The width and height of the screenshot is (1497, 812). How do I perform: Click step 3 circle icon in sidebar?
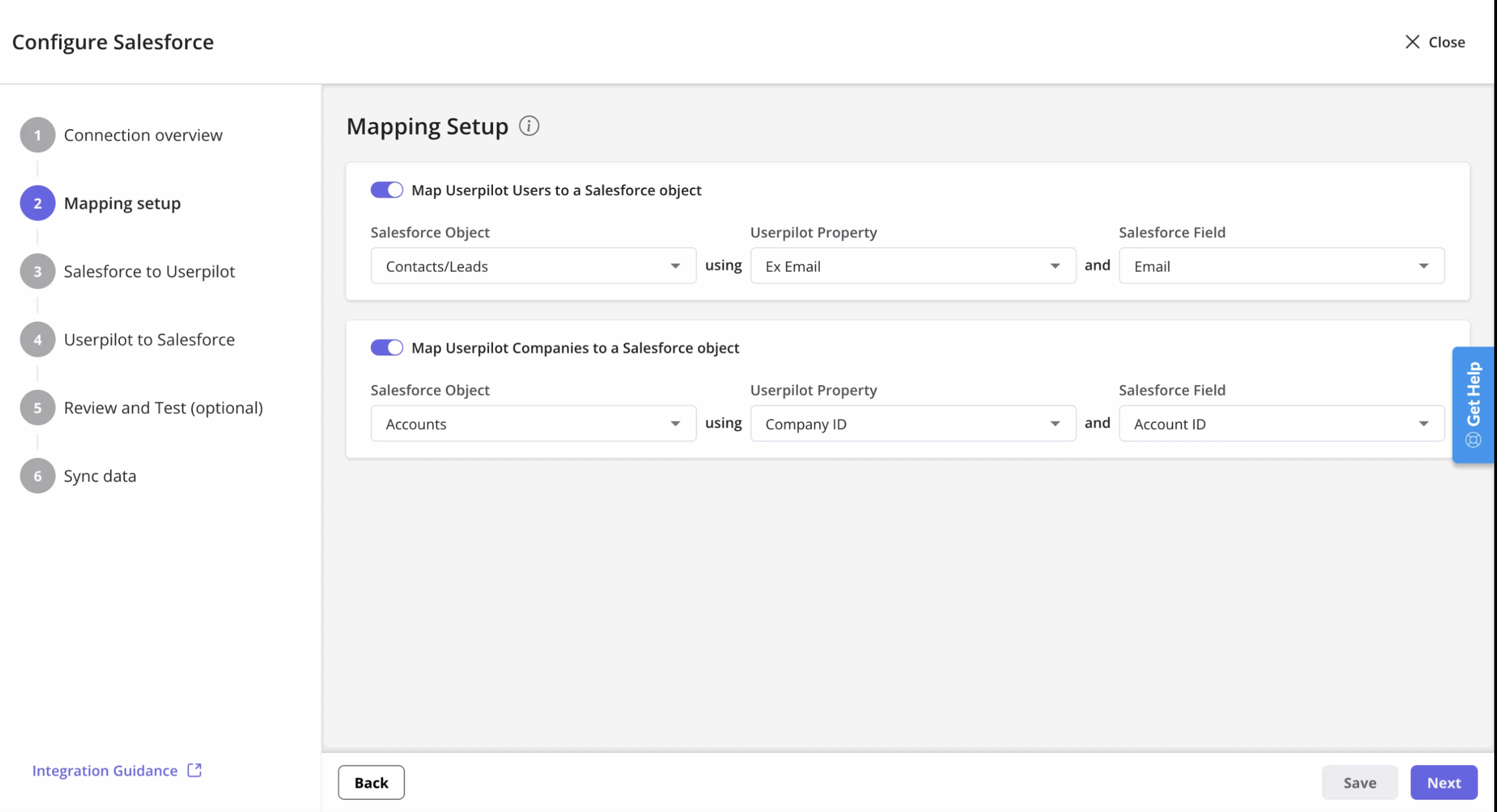(x=37, y=271)
